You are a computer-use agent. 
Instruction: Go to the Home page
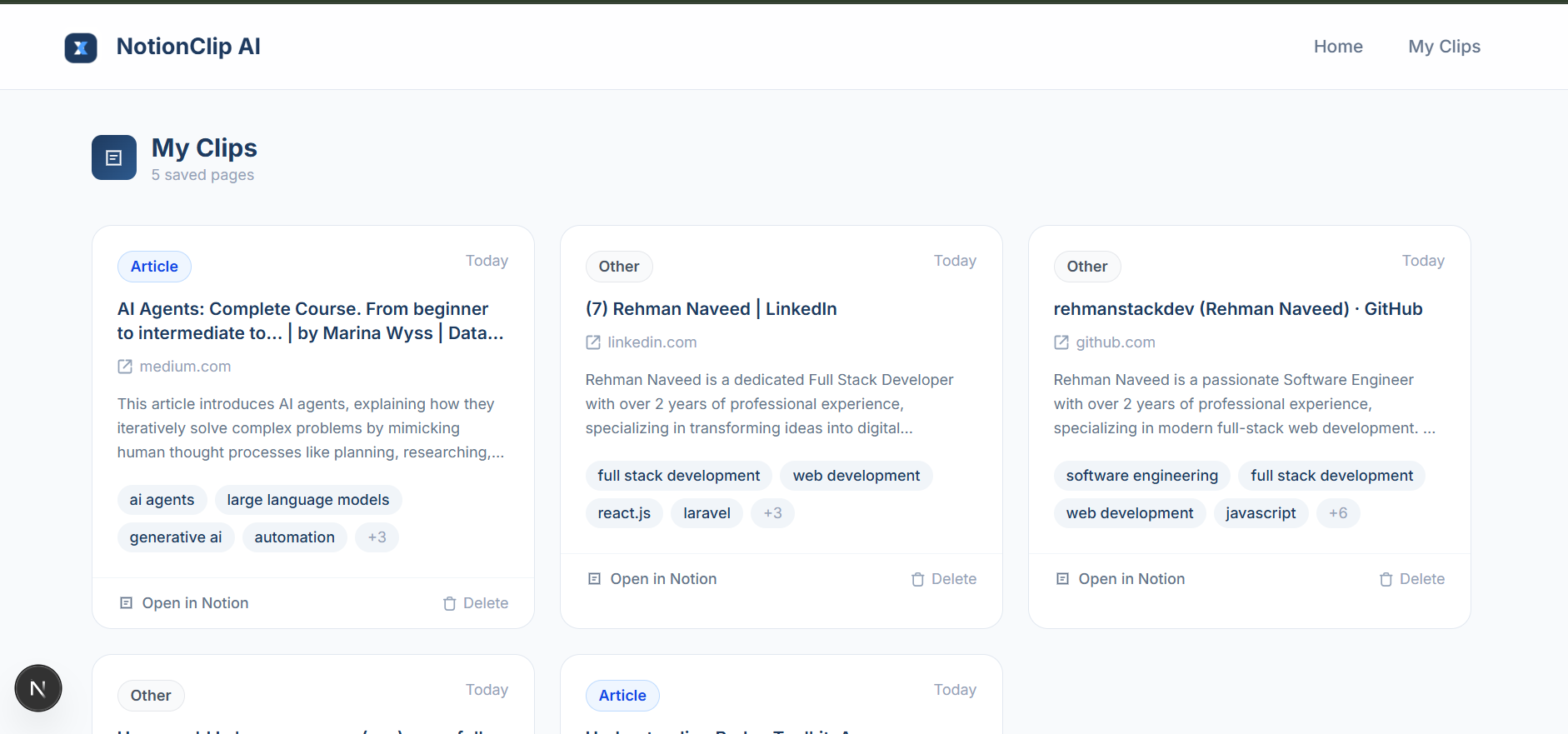click(x=1338, y=47)
